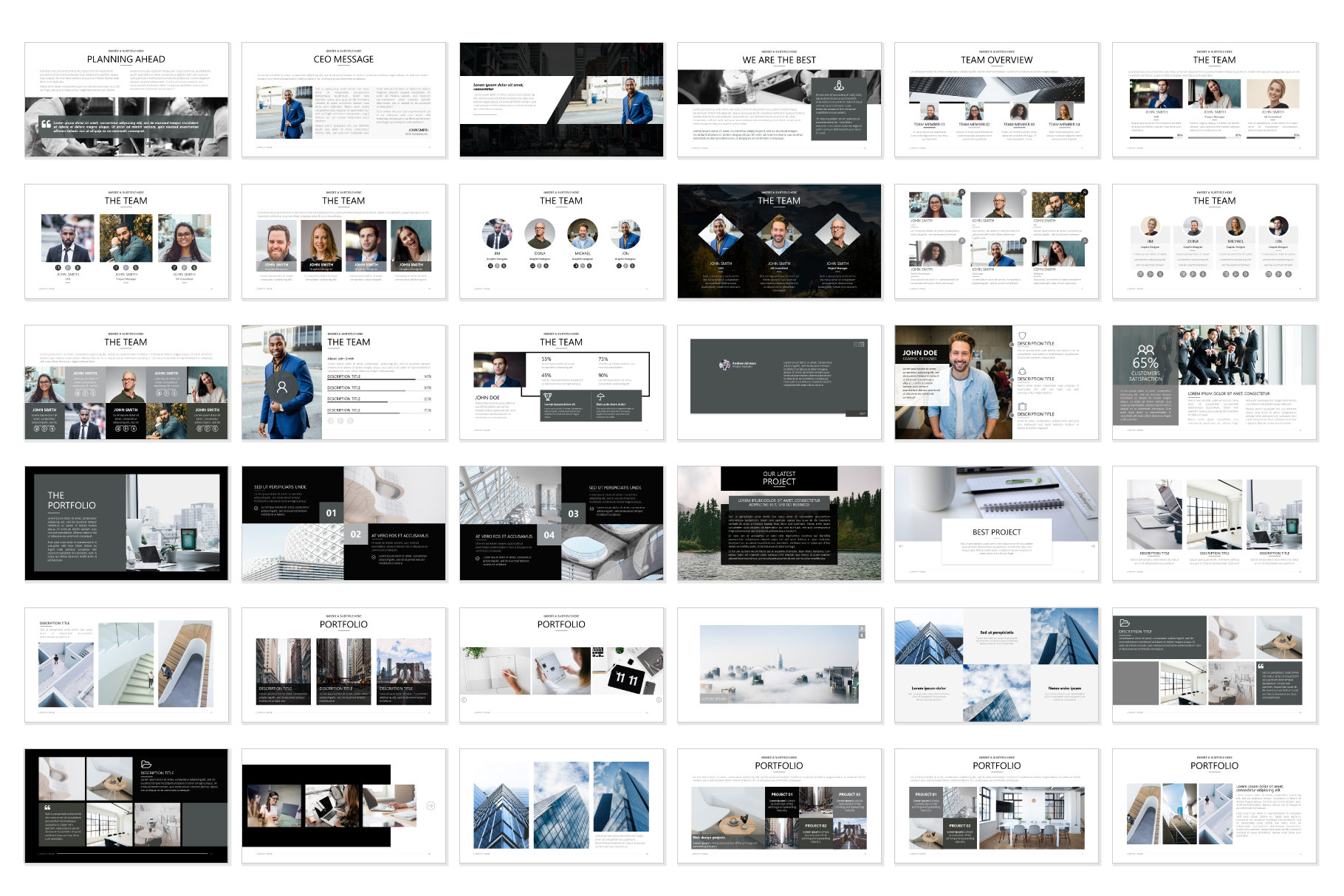This screenshot has height=896, width=1344.
Task: Click the Lorem Ipsum caption on the cloud photo
Action: click(714, 700)
